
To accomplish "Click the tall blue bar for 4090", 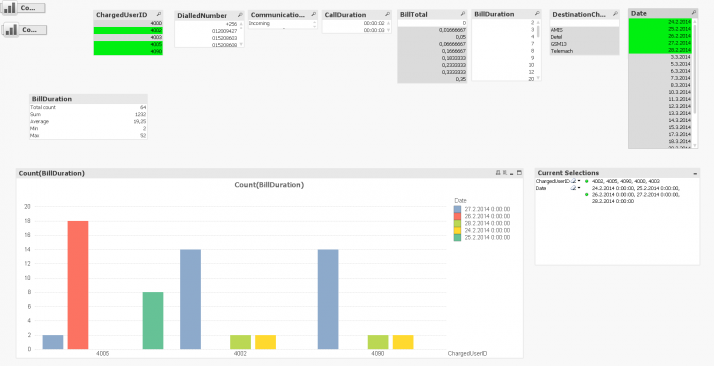I will coord(328,299).
